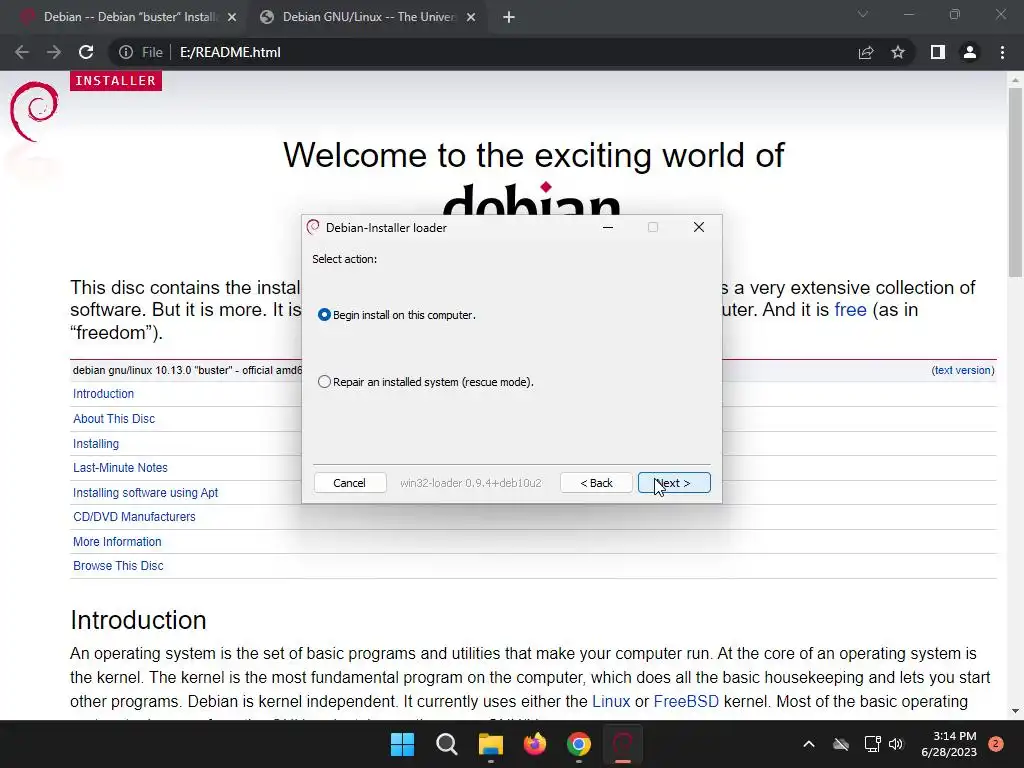Click the Debian swirl icon in dialog title bar
The image size is (1024, 768).
(x=313, y=227)
